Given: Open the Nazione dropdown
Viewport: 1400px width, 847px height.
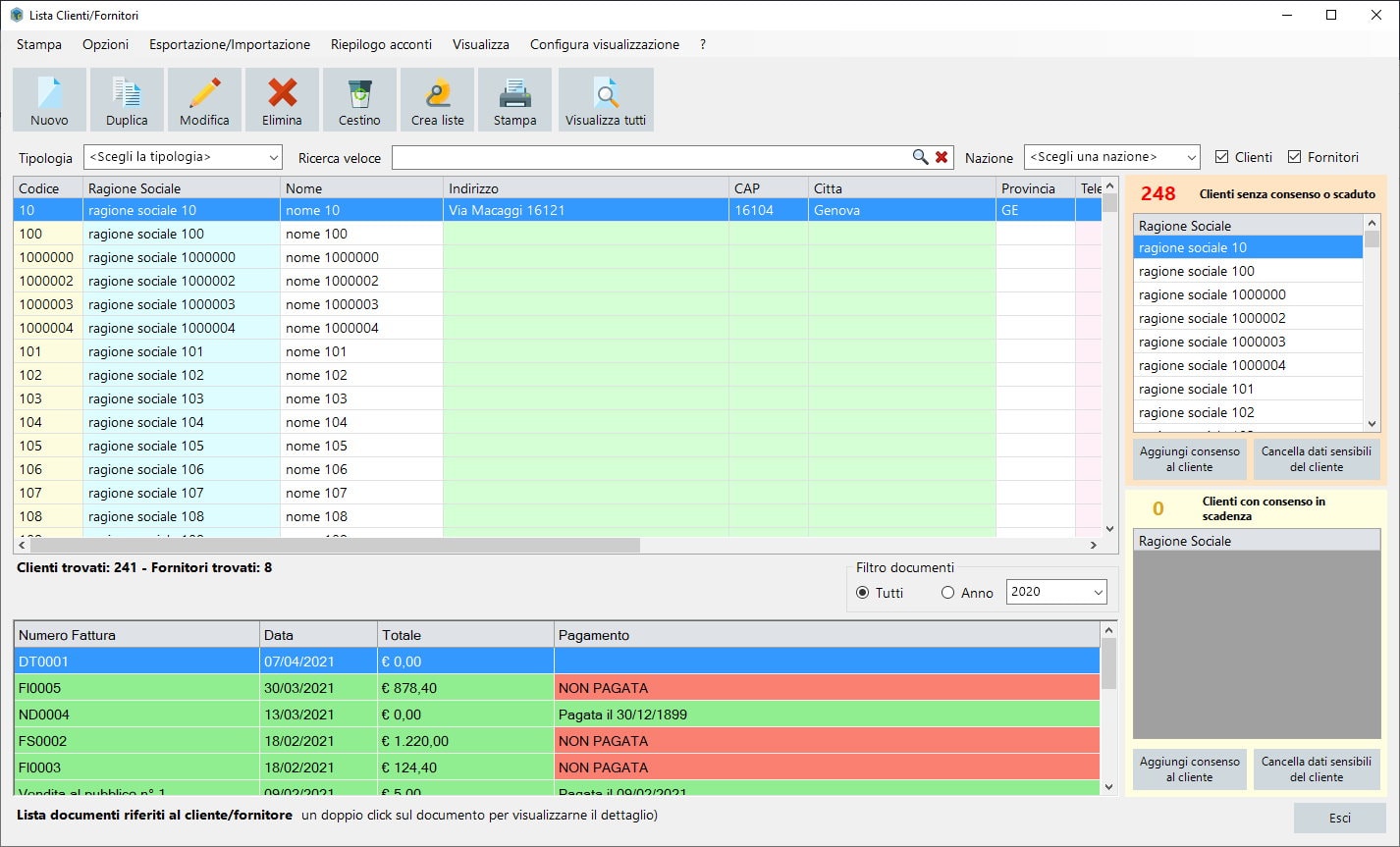Looking at the screenshot, I should click(x=1111, y=157).
